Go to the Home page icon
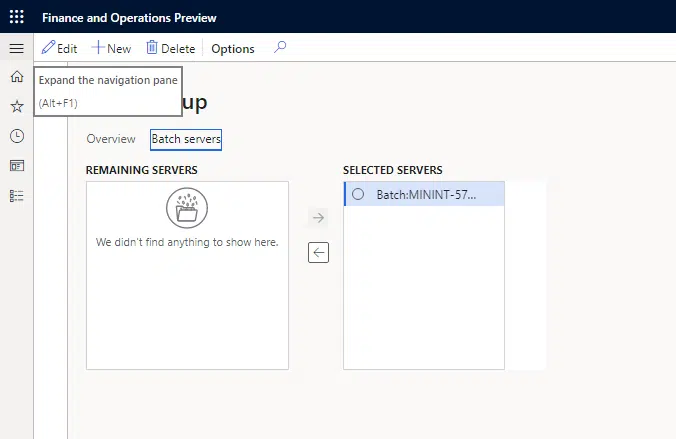Viewport: 676px width, 439px height. click(17, 77)
